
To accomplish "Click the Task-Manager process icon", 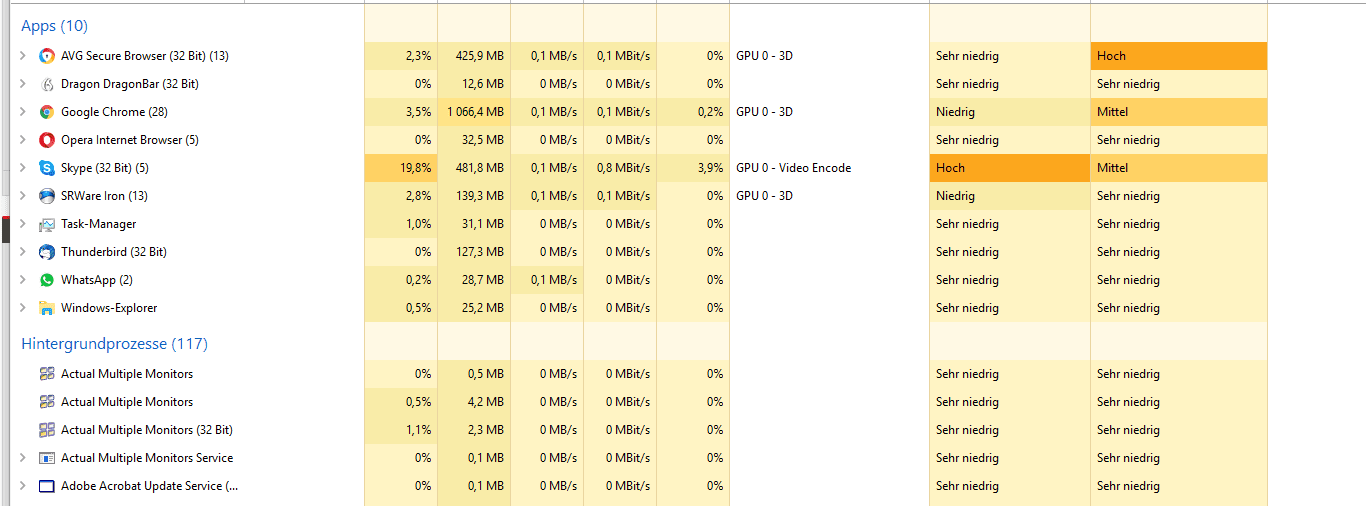I will pyautogui.click(x=46, y=224).
